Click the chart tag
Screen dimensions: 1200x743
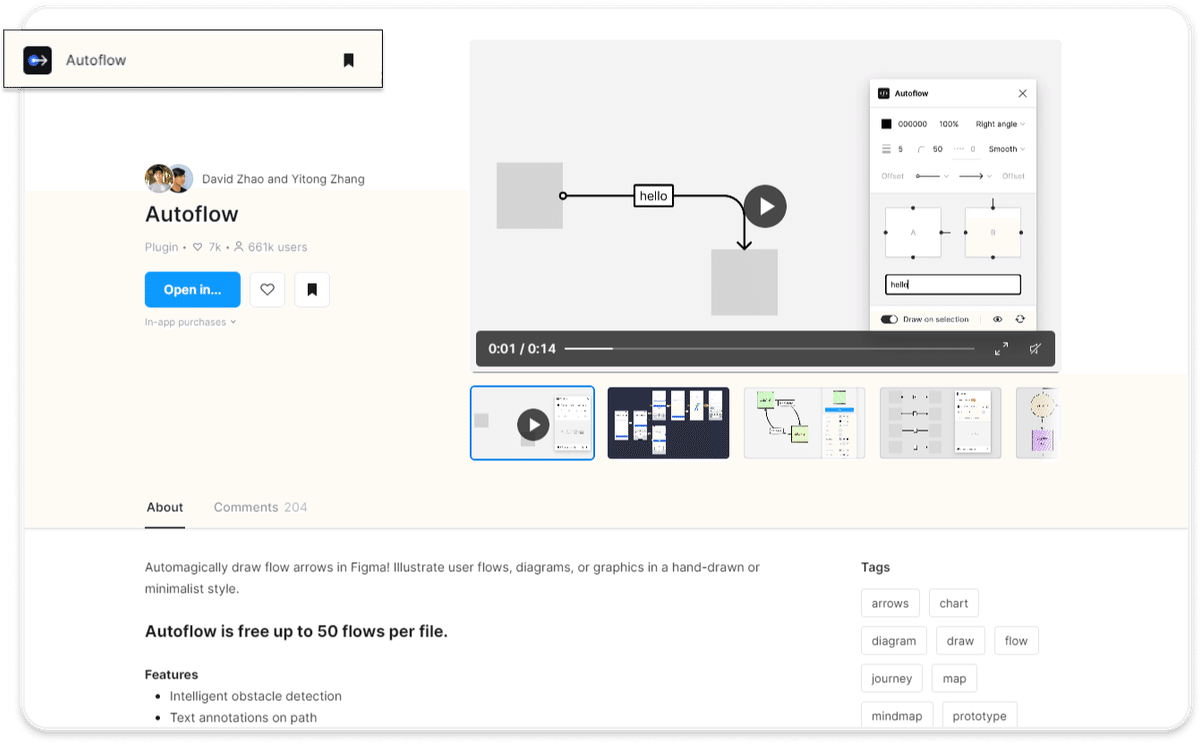point(954,603)
